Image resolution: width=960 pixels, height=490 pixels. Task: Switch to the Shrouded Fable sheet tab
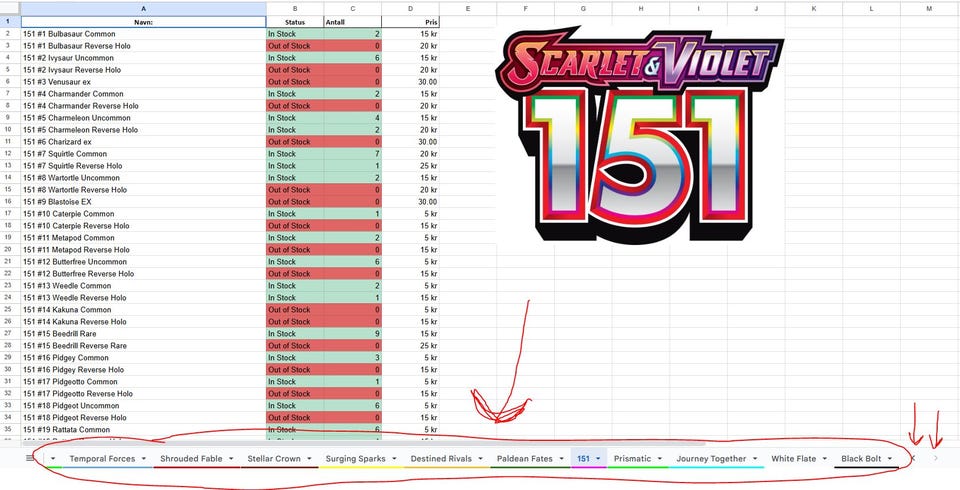(191, 458)
